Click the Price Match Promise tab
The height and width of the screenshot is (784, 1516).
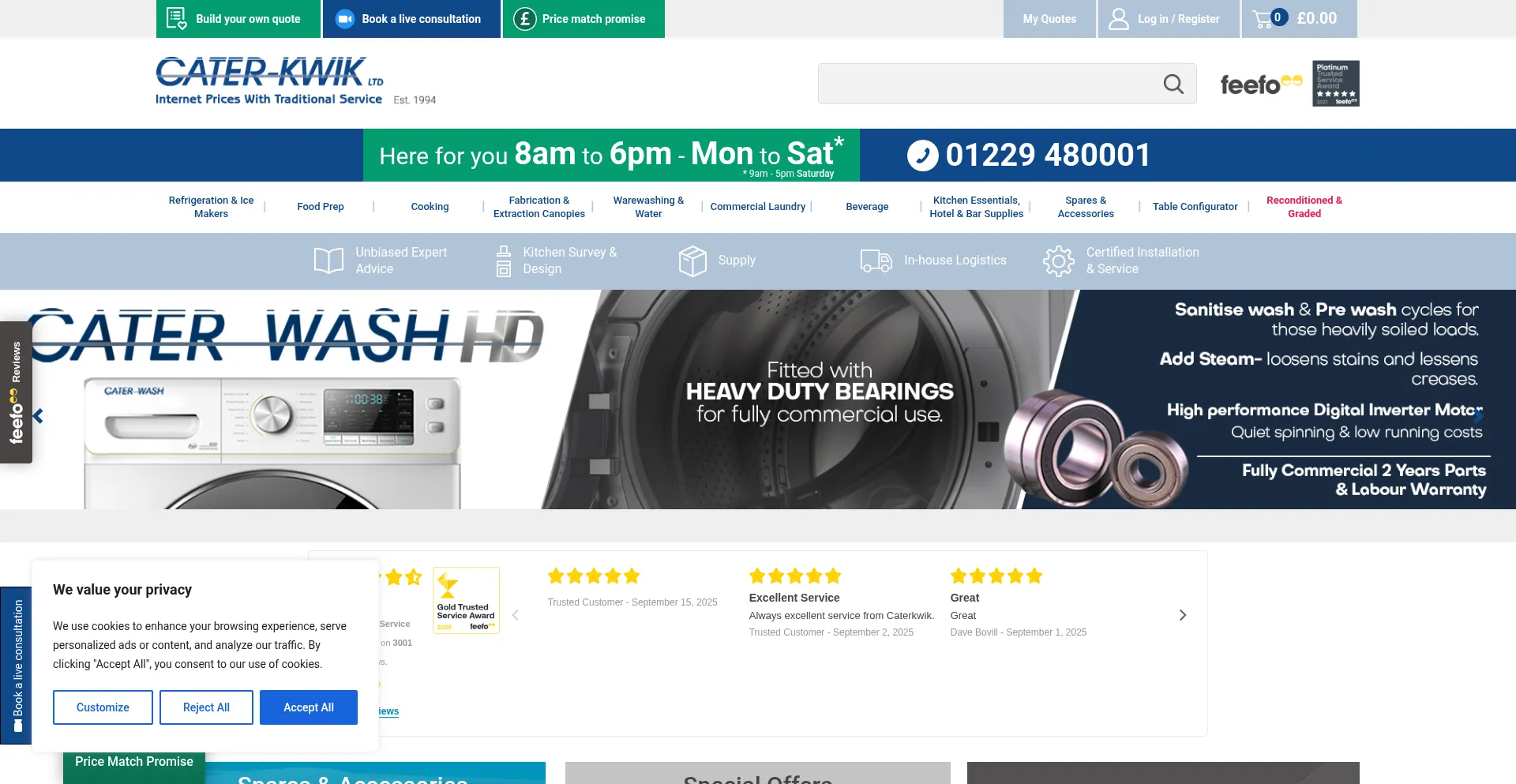pyautogui.click(x=134, y=766)
